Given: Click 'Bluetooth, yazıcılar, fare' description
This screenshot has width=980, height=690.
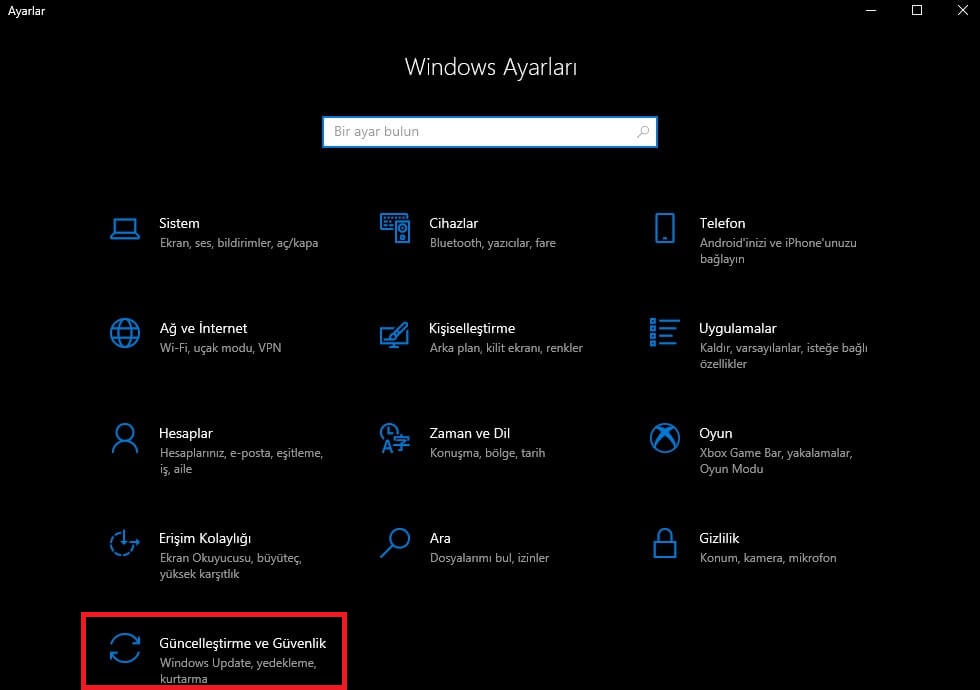Looking at the screenshot, I should coord(492,243).
